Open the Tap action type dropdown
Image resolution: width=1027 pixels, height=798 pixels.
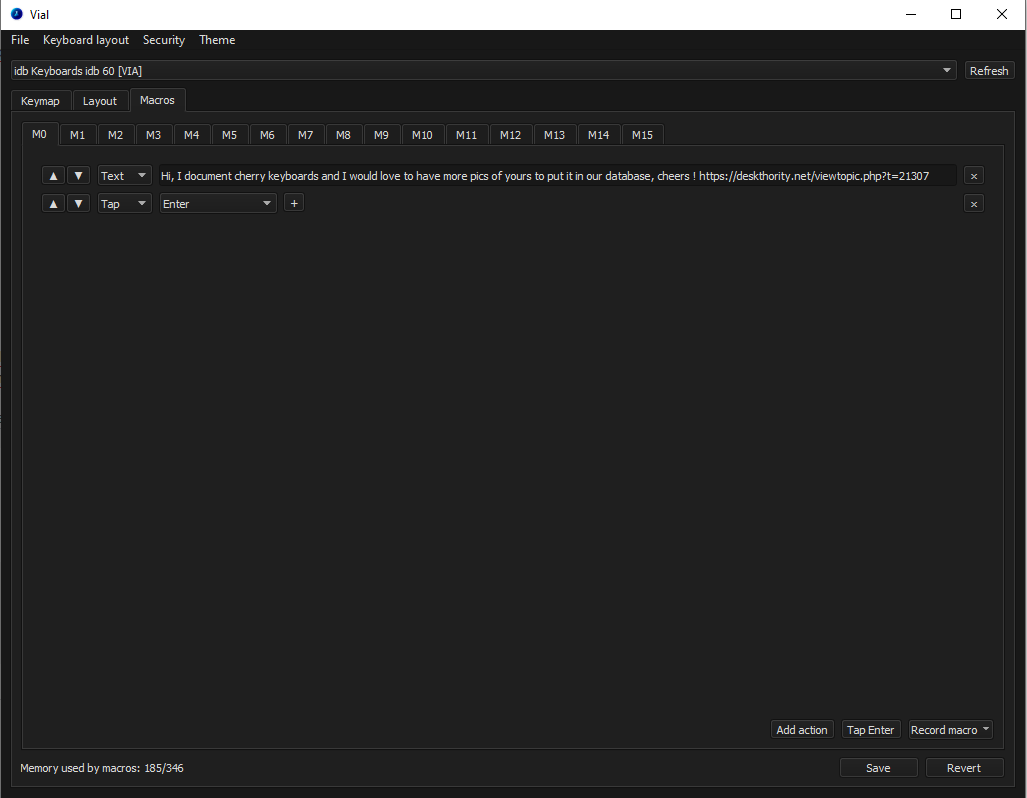(124, 203)
